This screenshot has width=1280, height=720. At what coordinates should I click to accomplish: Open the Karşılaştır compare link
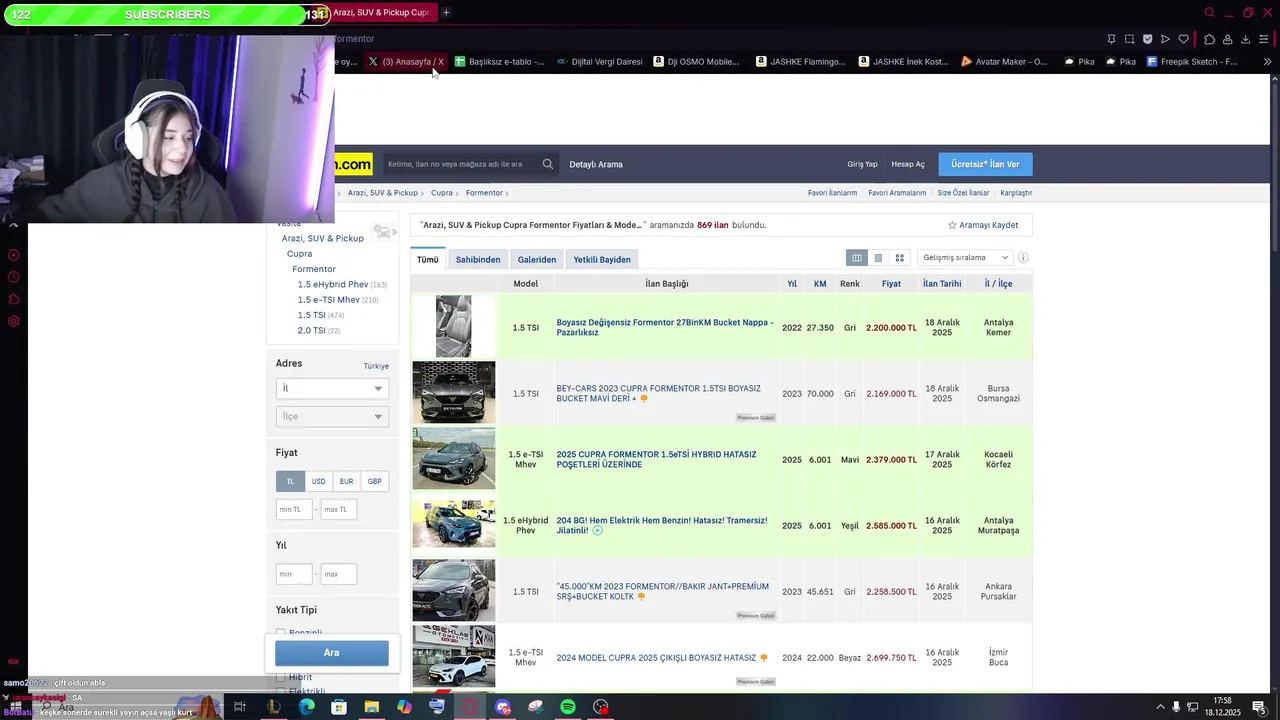coord(1016,193)
